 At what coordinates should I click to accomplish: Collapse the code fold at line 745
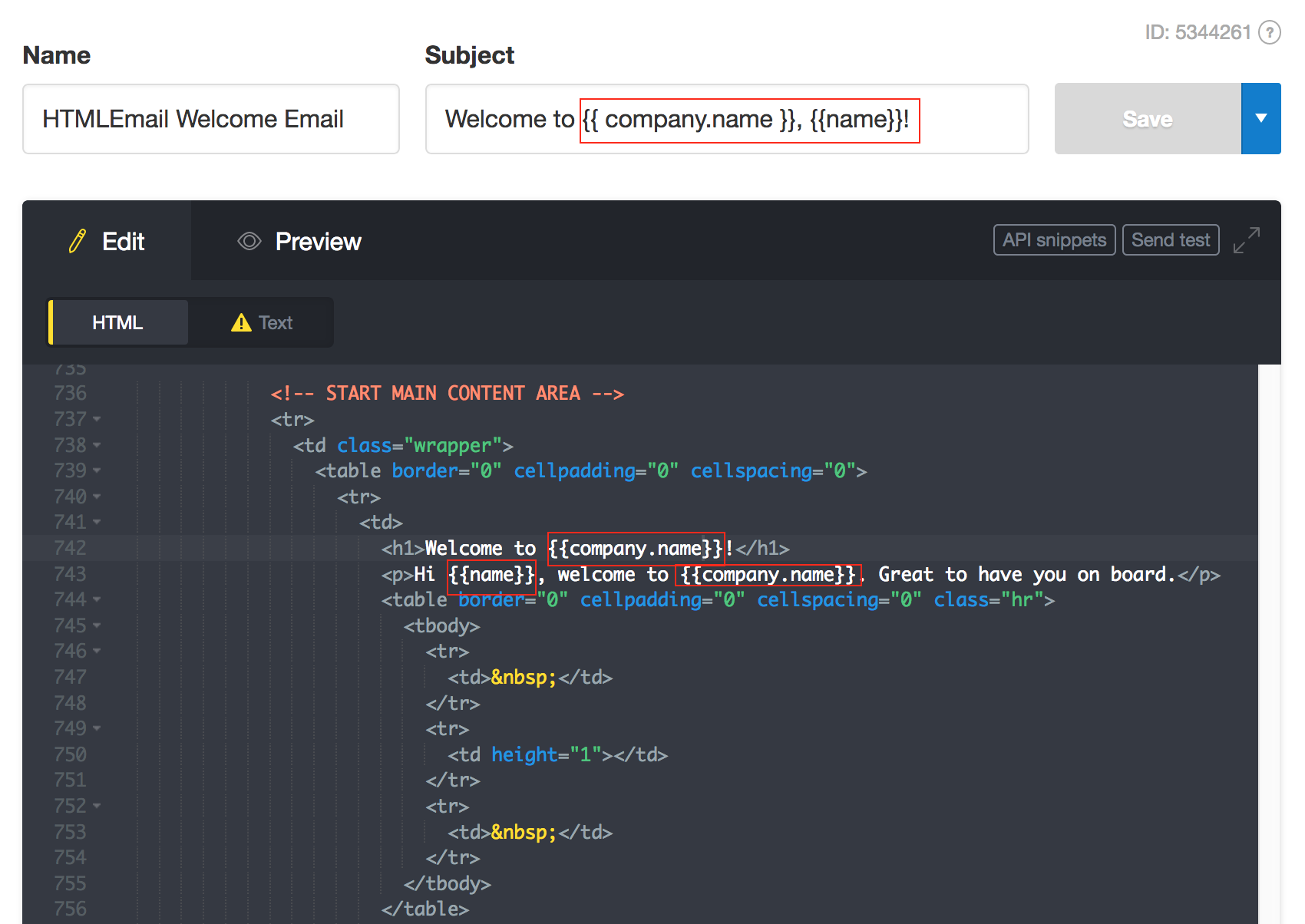click(97, 625)
